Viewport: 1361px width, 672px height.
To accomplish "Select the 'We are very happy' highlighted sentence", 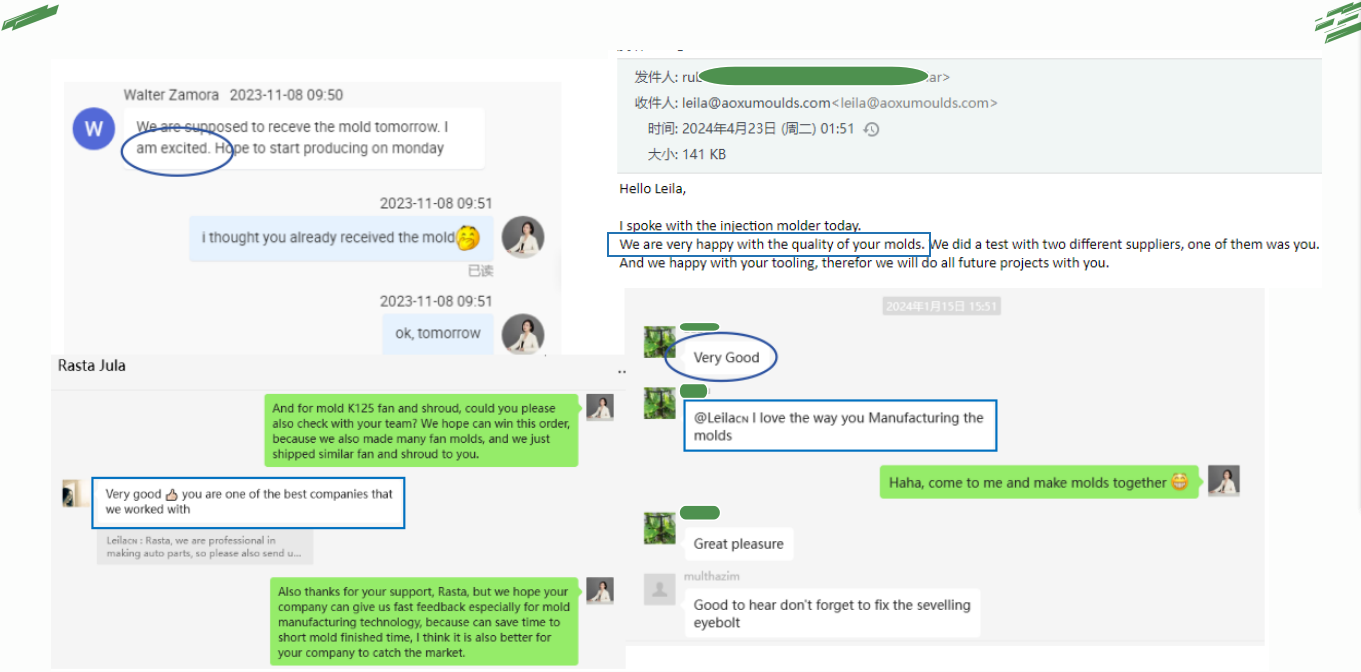I will [769, 244].
